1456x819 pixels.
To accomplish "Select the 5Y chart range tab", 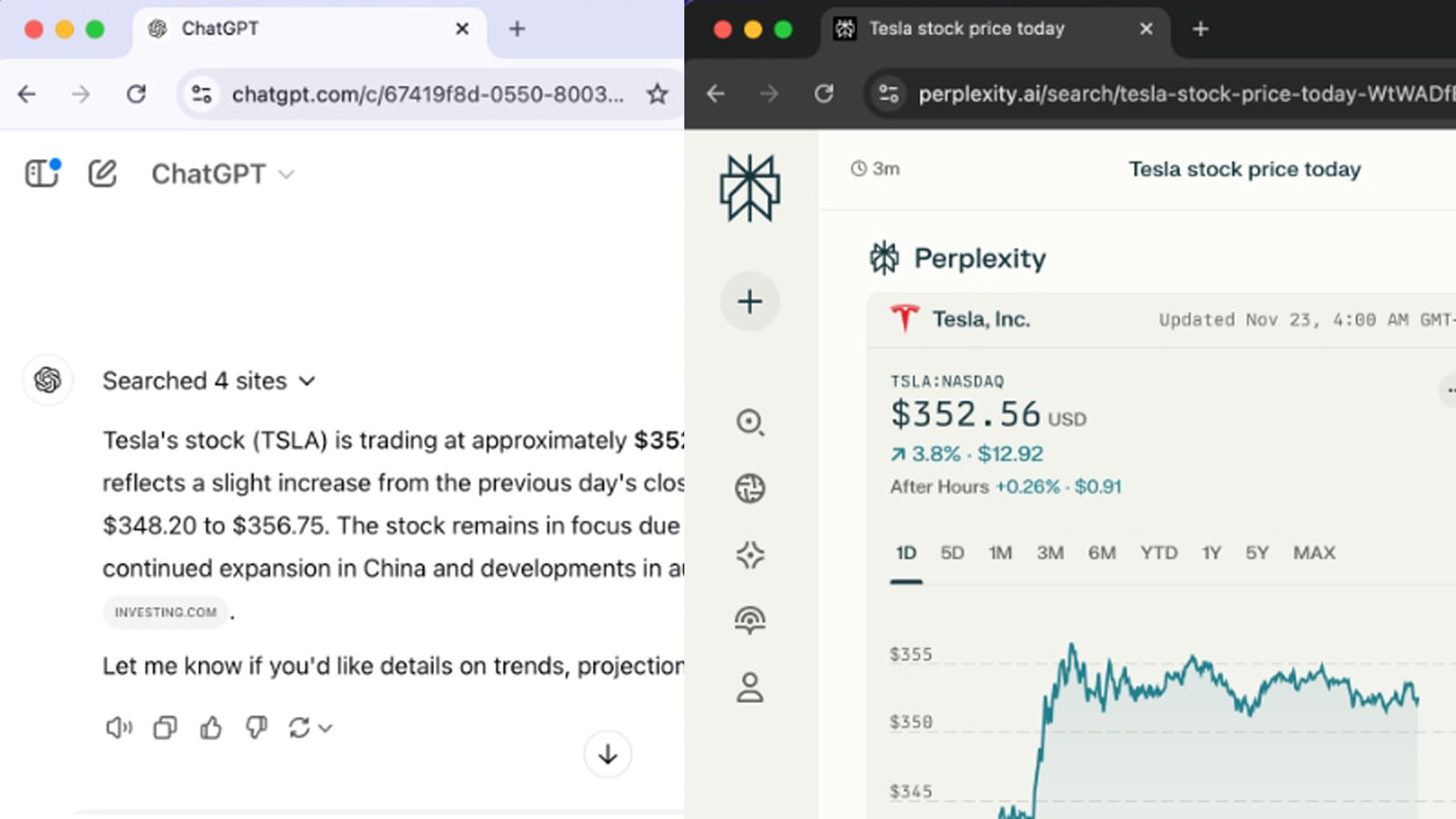I will click(x=1258, y=553).
